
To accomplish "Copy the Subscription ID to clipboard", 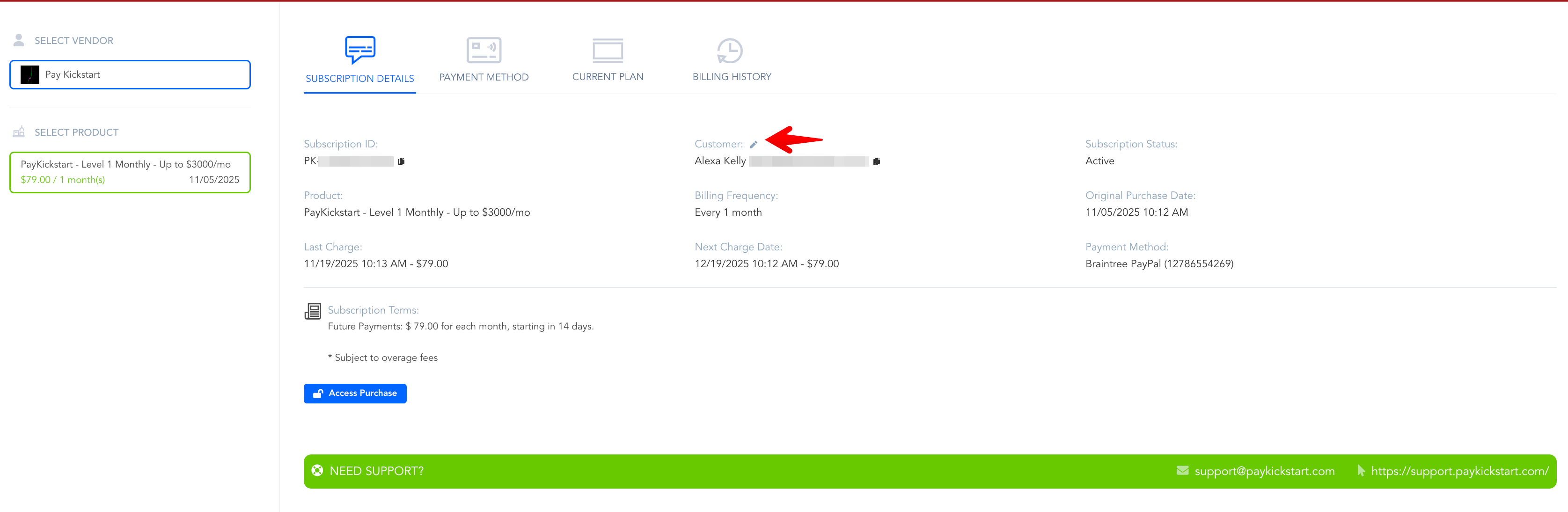I will coord(401,161).
